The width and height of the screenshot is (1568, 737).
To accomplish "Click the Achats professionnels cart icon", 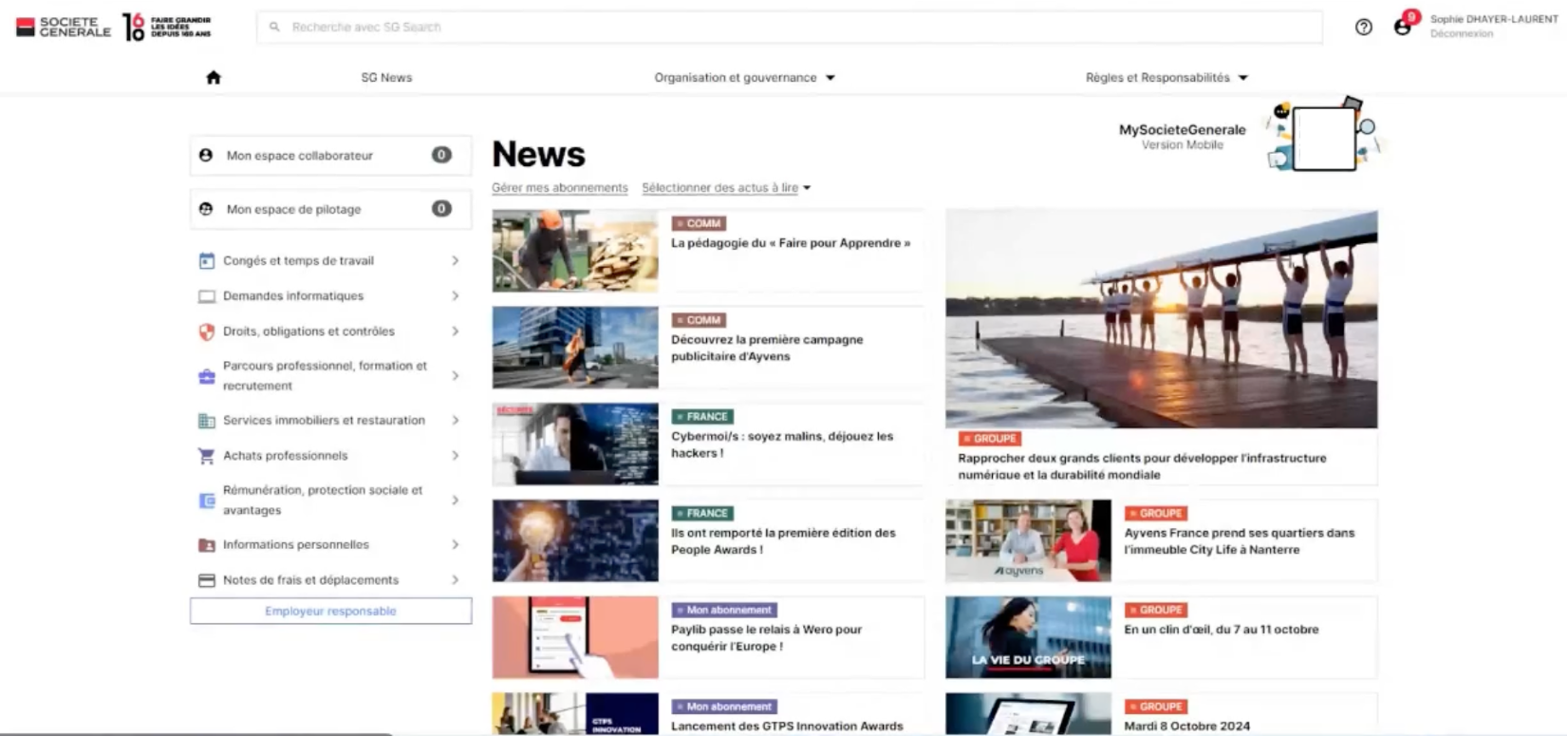I will click(x=206, y=456).
